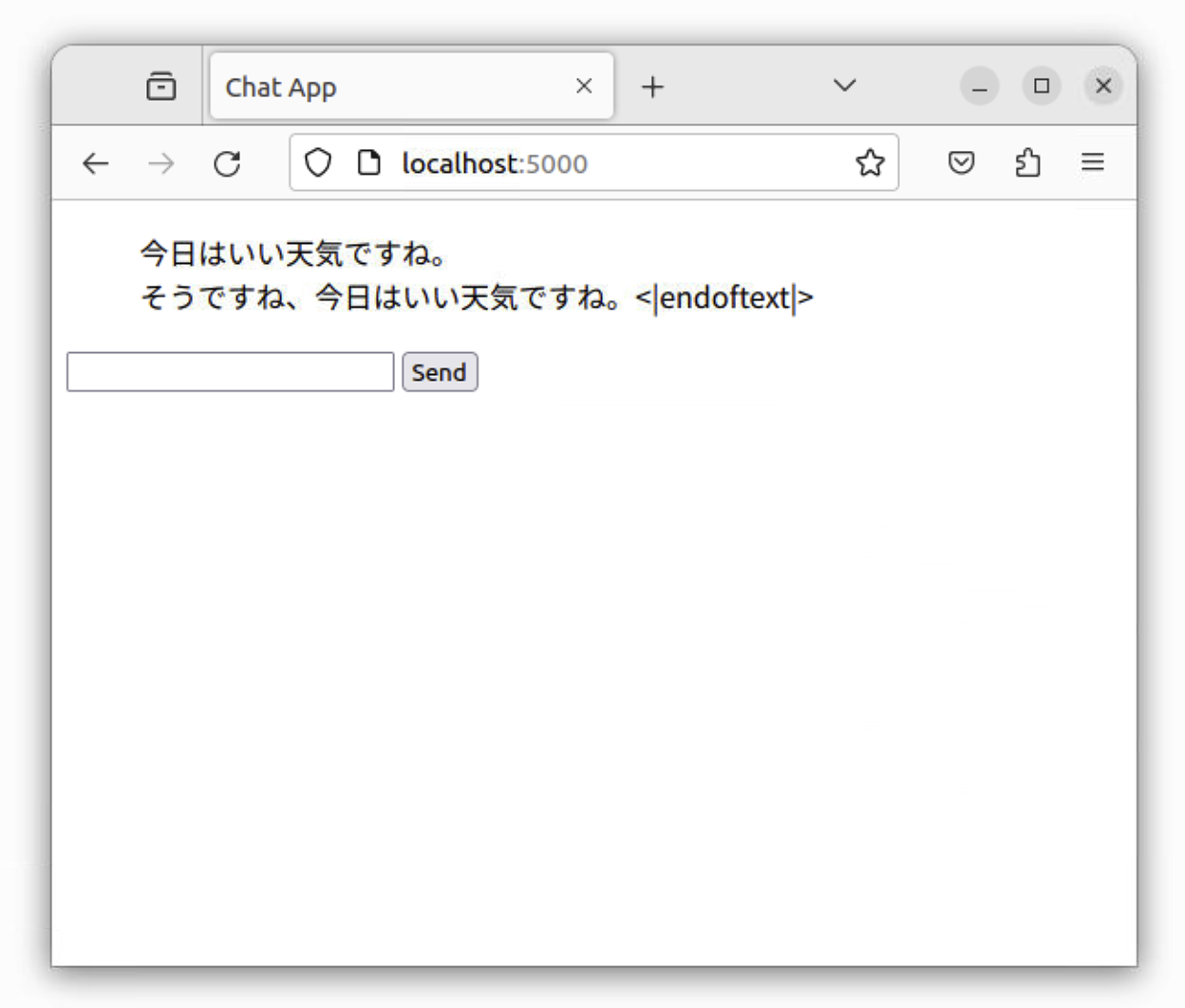
Task: Open the extensions puzzle-piece icon
Action: click(1027, 163)
